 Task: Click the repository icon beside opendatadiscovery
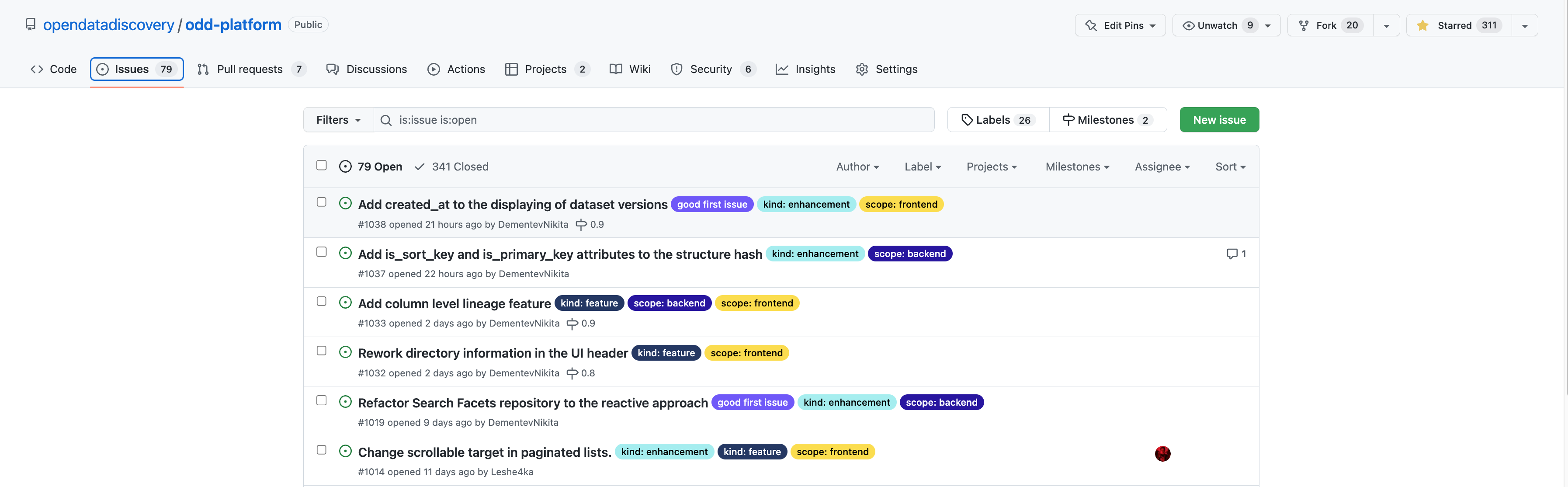(x=31, y=24)
